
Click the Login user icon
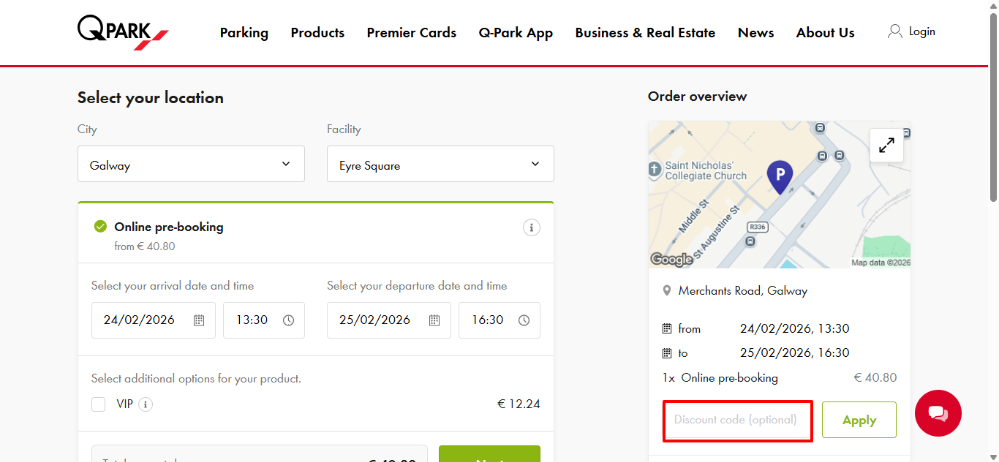click(x=895, y=31)
